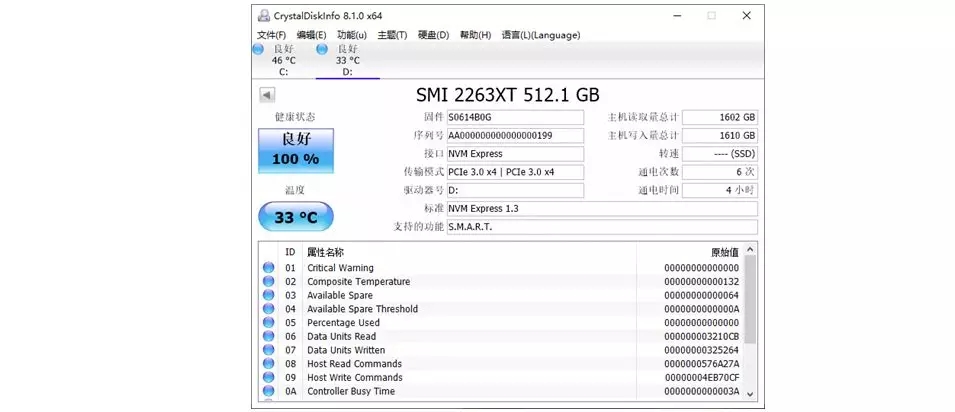
Task: Select the Composite Temperature attribute row
Action: click(x=501, y=282)
